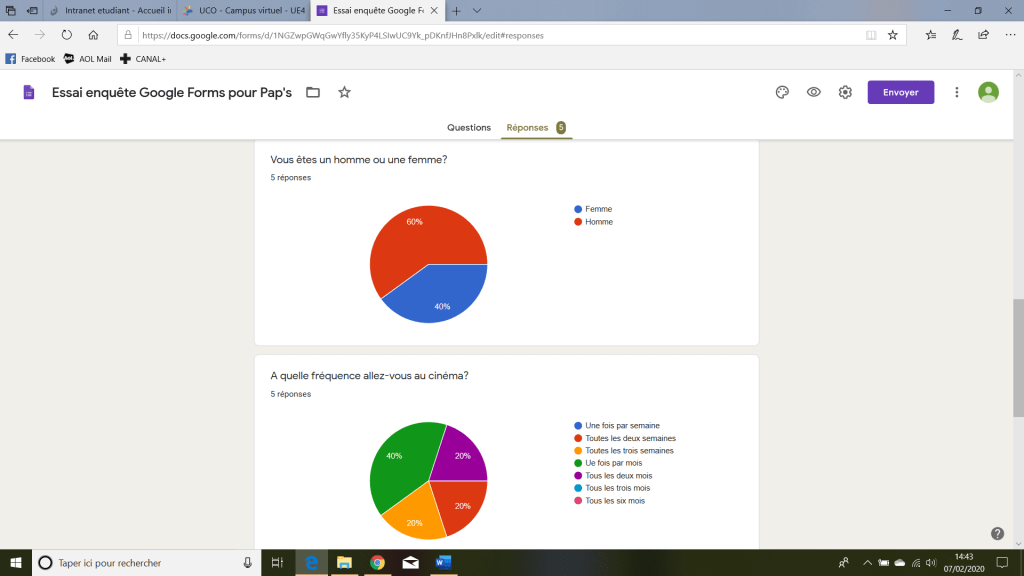Screen dimensions: 1024x576
Task: Star the form with the star icon
Action: point(344,92)
